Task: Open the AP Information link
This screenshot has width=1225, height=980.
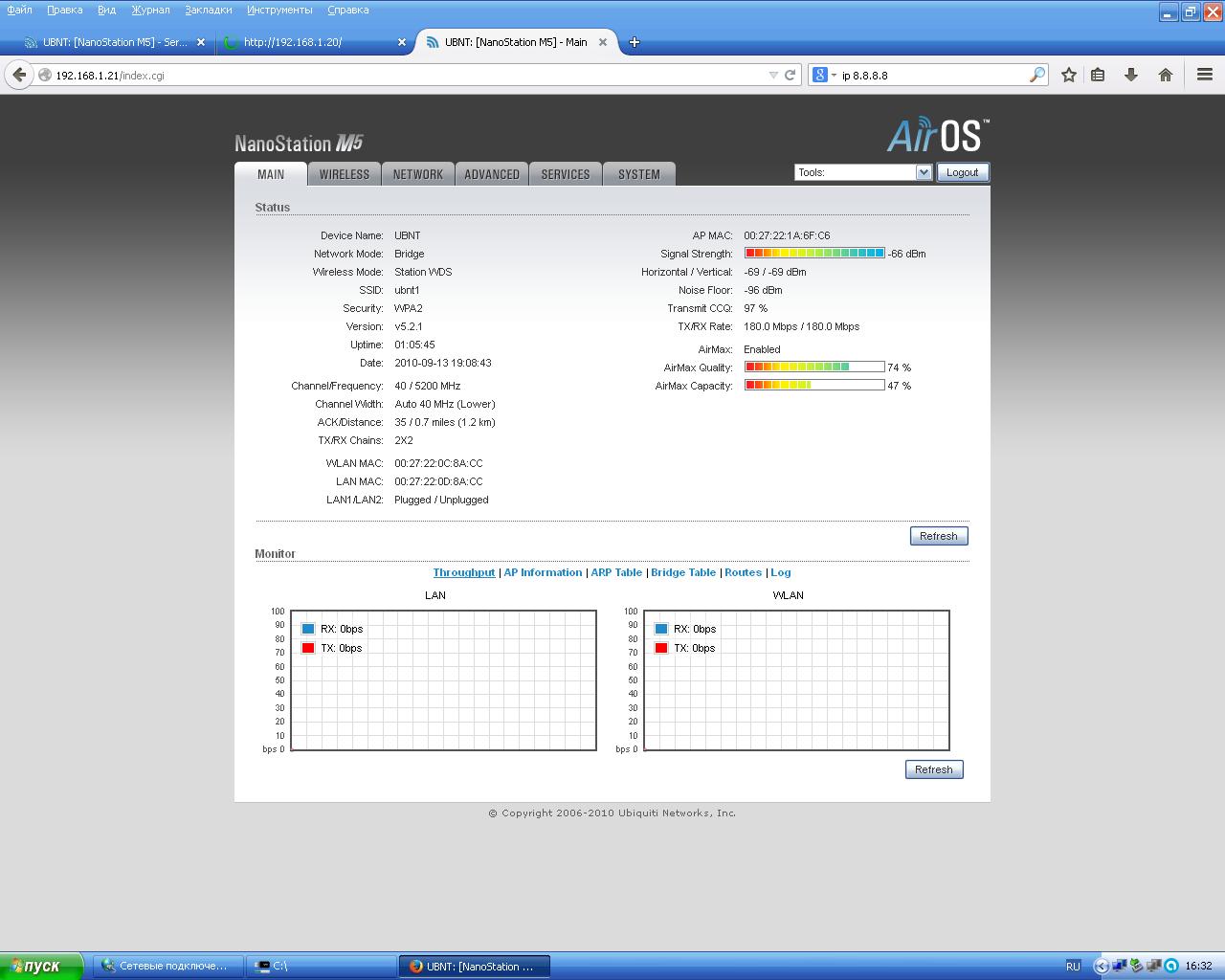Action: point(543,572)
